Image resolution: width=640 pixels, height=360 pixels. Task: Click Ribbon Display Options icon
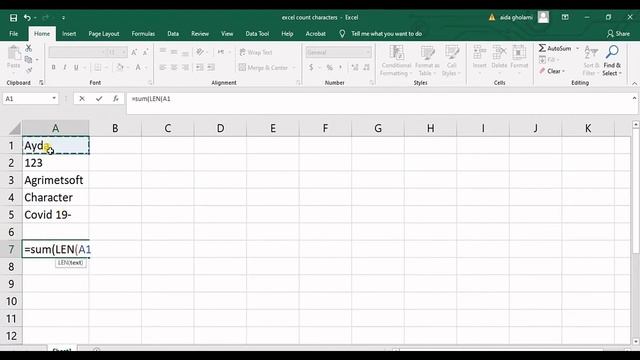pyautogui.click(x=565, y=17)
